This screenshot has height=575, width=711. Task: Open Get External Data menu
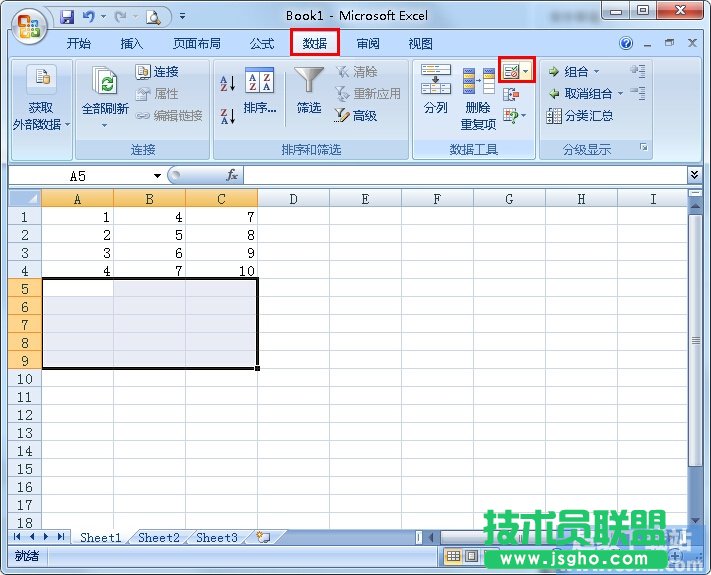41,109
